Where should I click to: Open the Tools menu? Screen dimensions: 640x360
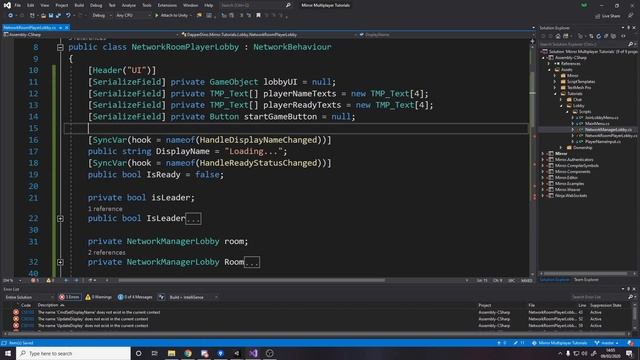pos(147,5)
